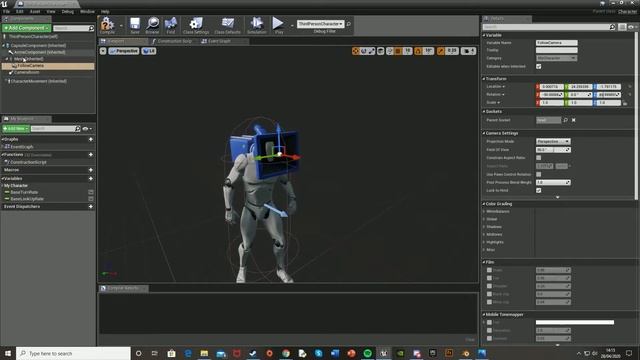Add a new variable with plus icon
The width and height of the screenshot is (640, 360).
point(91,178)
